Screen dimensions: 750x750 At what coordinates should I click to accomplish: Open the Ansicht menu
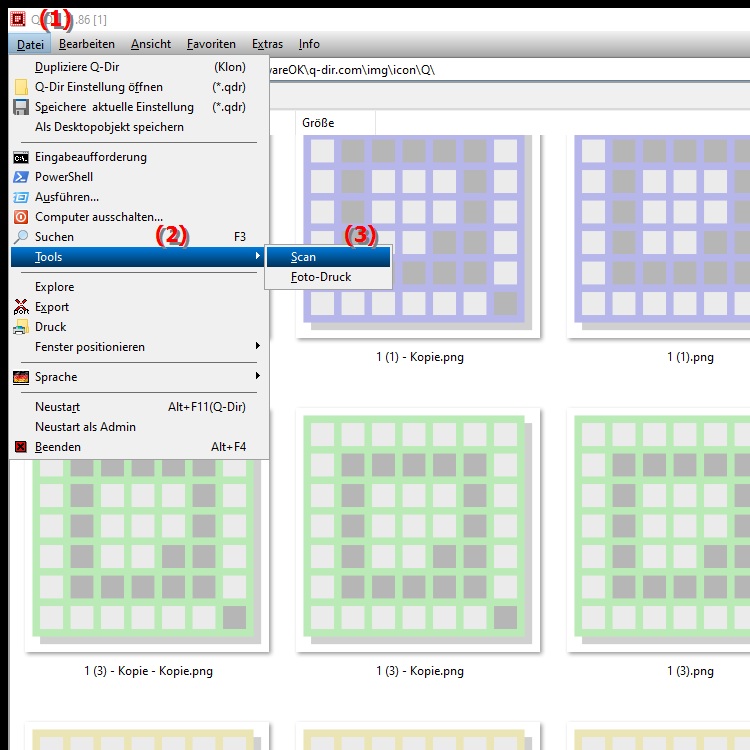[x=151, y=44]
